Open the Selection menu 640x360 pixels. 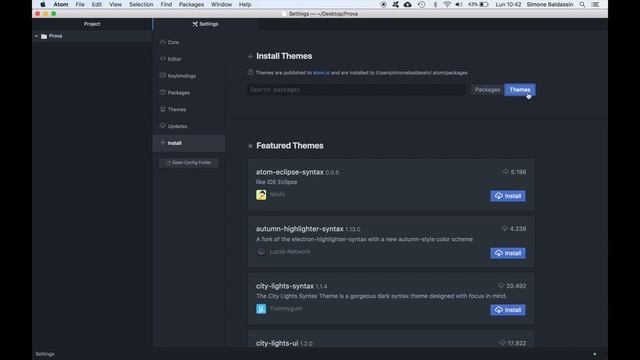pos(141,4)
